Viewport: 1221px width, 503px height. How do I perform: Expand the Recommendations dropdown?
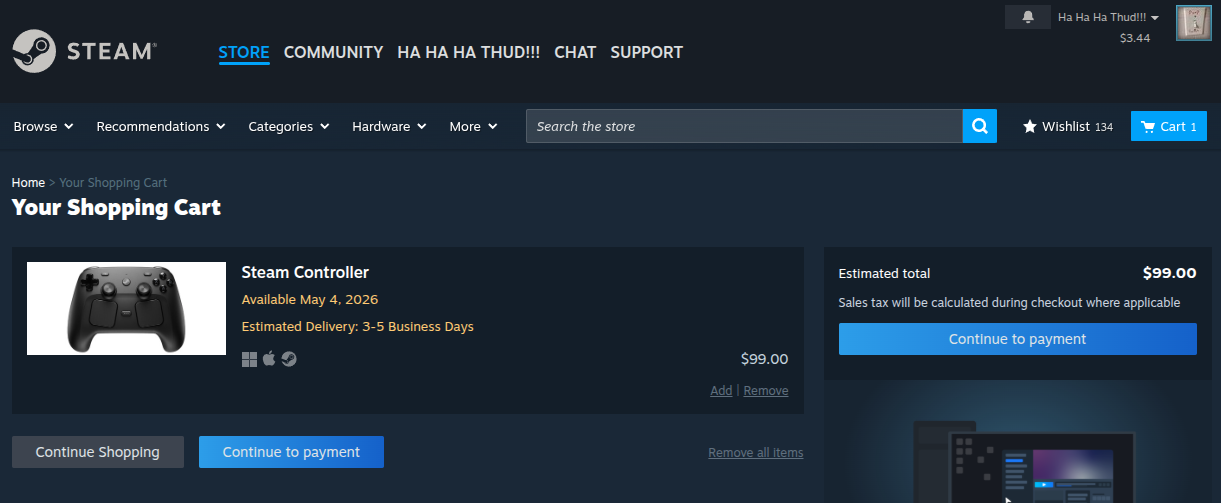click(x=160, y=127)
